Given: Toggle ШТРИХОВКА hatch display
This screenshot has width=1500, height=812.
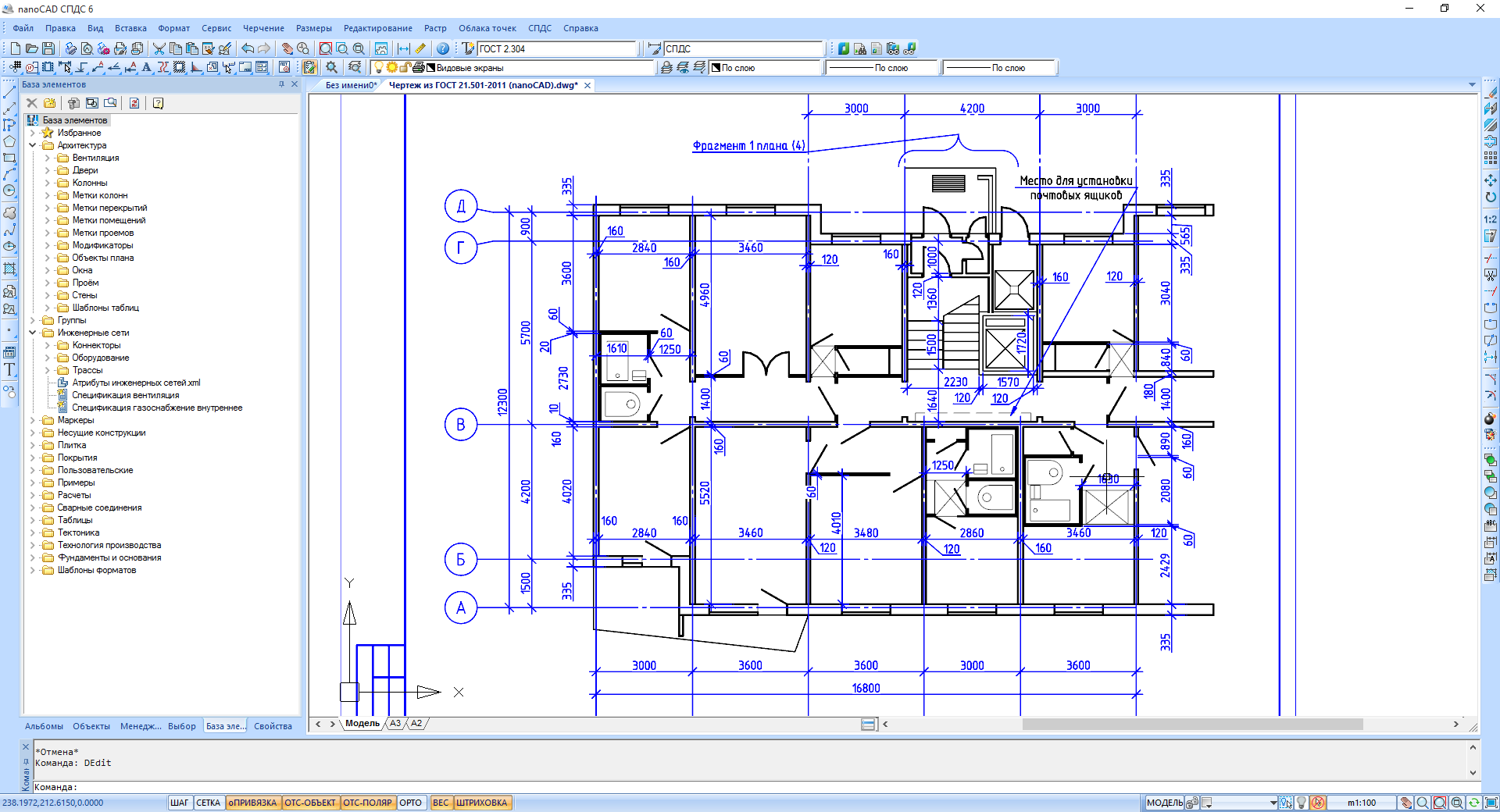Looking at the screenshot, I should coord(481,803).
